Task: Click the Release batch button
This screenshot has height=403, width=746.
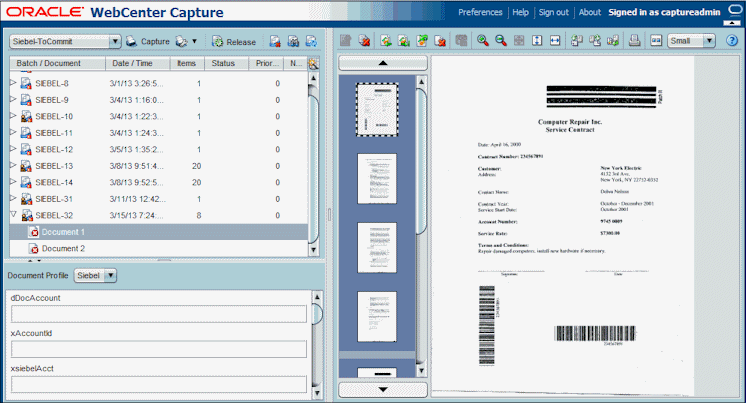Action: click(234, 42)
